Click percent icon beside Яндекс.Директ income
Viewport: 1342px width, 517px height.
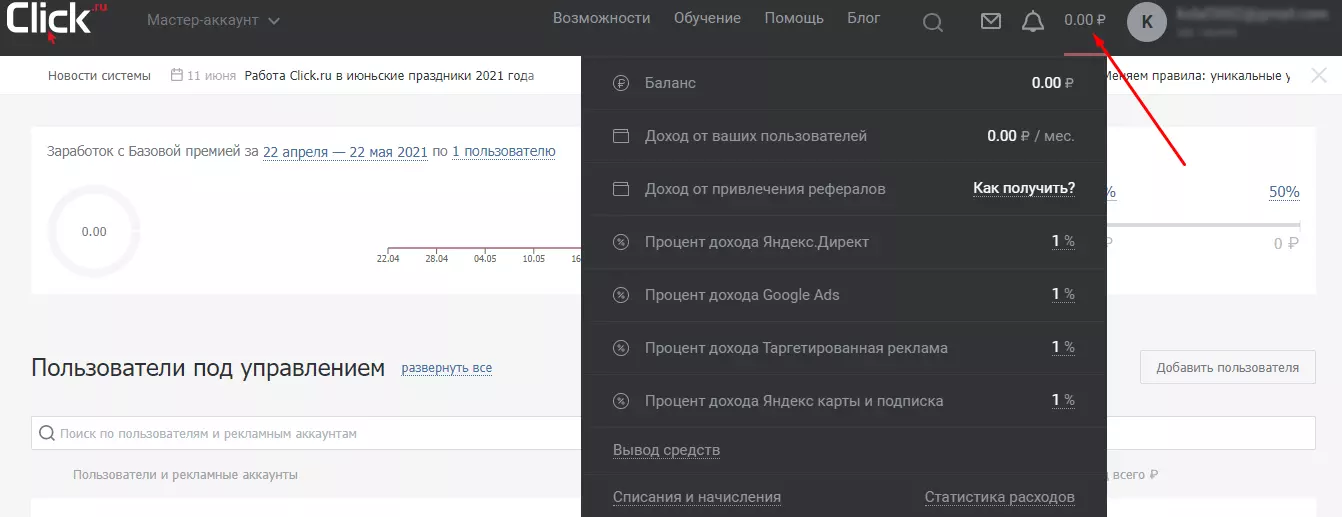pyautogui.click(x=621, y=242)
